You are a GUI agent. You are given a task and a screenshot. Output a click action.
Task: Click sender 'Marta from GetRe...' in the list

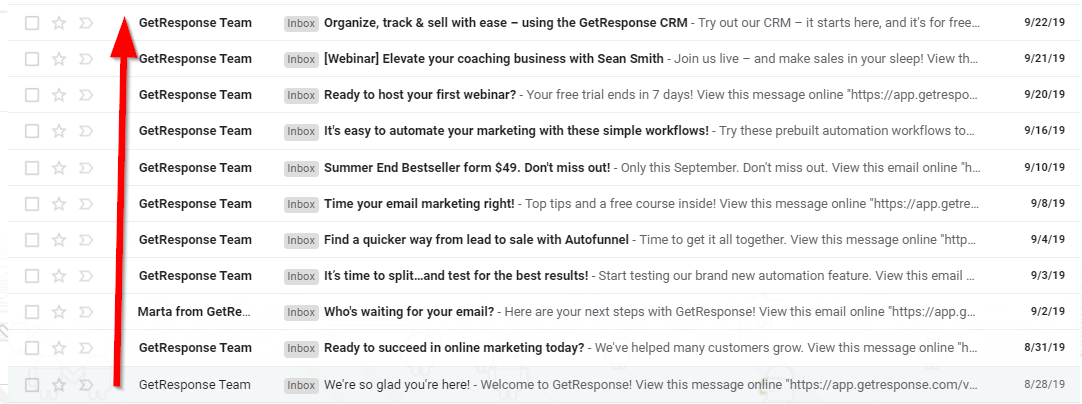(x=194, y=312)
